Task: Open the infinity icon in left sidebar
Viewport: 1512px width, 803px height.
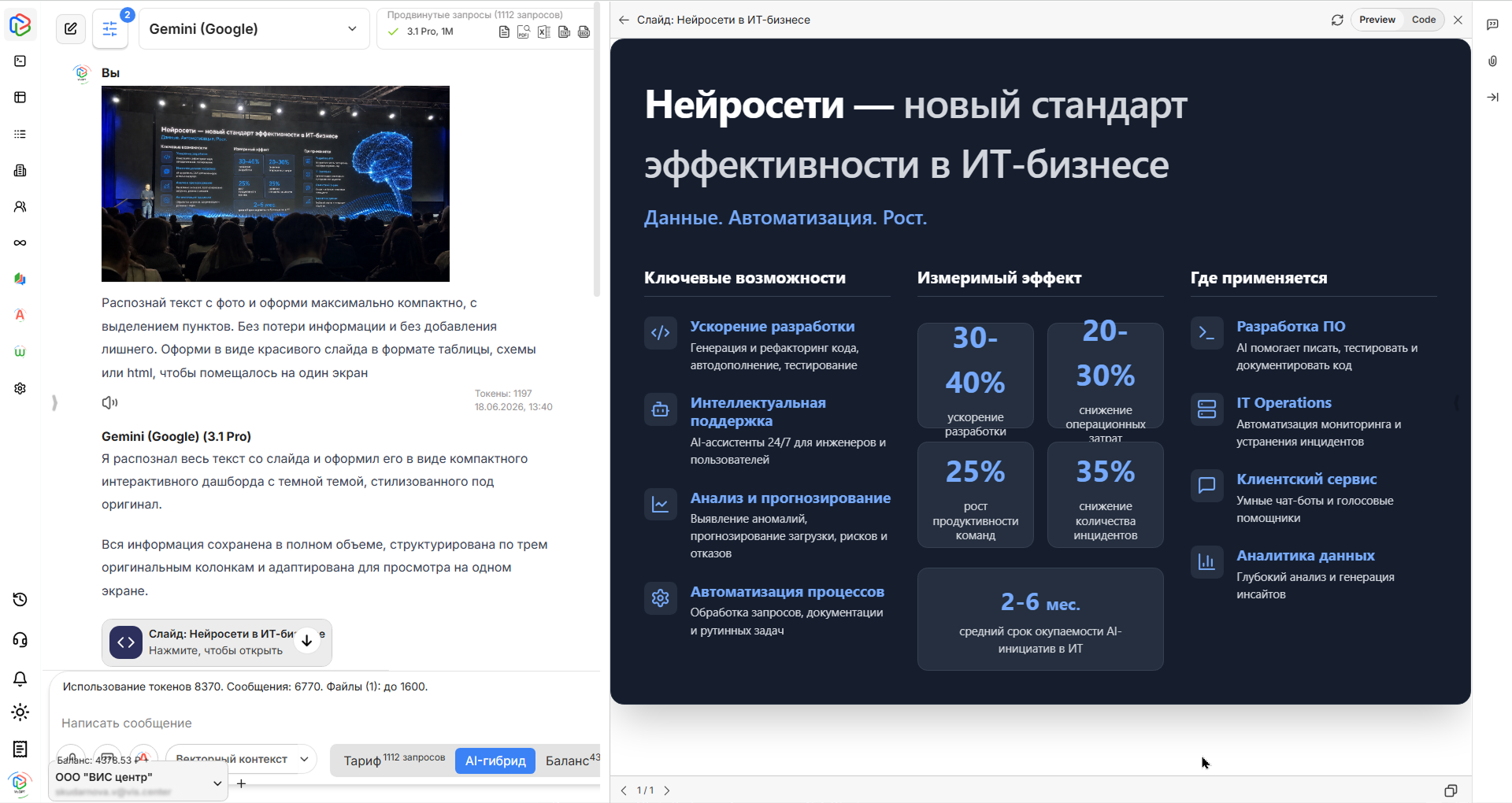Action: pyautogui.click(x=20, y=242)
